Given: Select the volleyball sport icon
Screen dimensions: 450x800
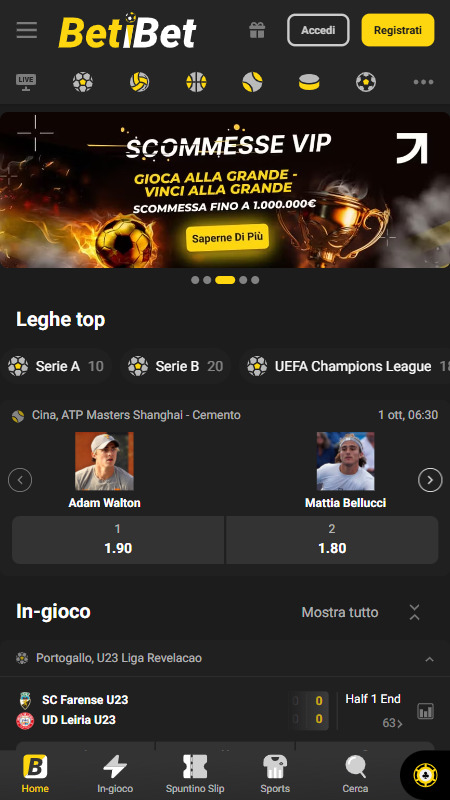Looking at the screenshot, I should (x=139, y=82).
